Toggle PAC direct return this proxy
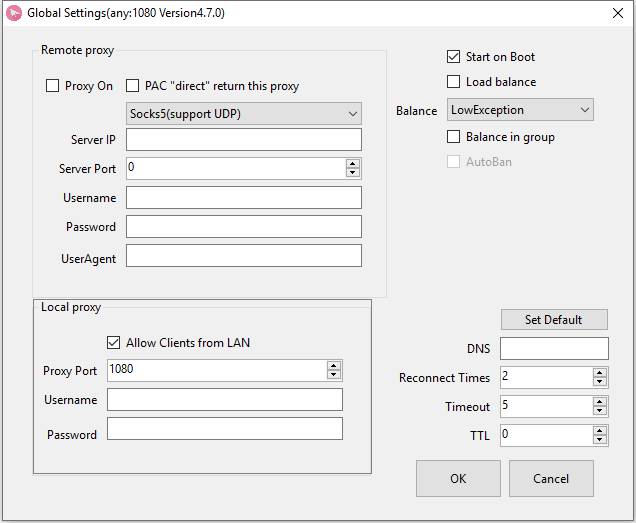The image size is (636, 523). 135,86
